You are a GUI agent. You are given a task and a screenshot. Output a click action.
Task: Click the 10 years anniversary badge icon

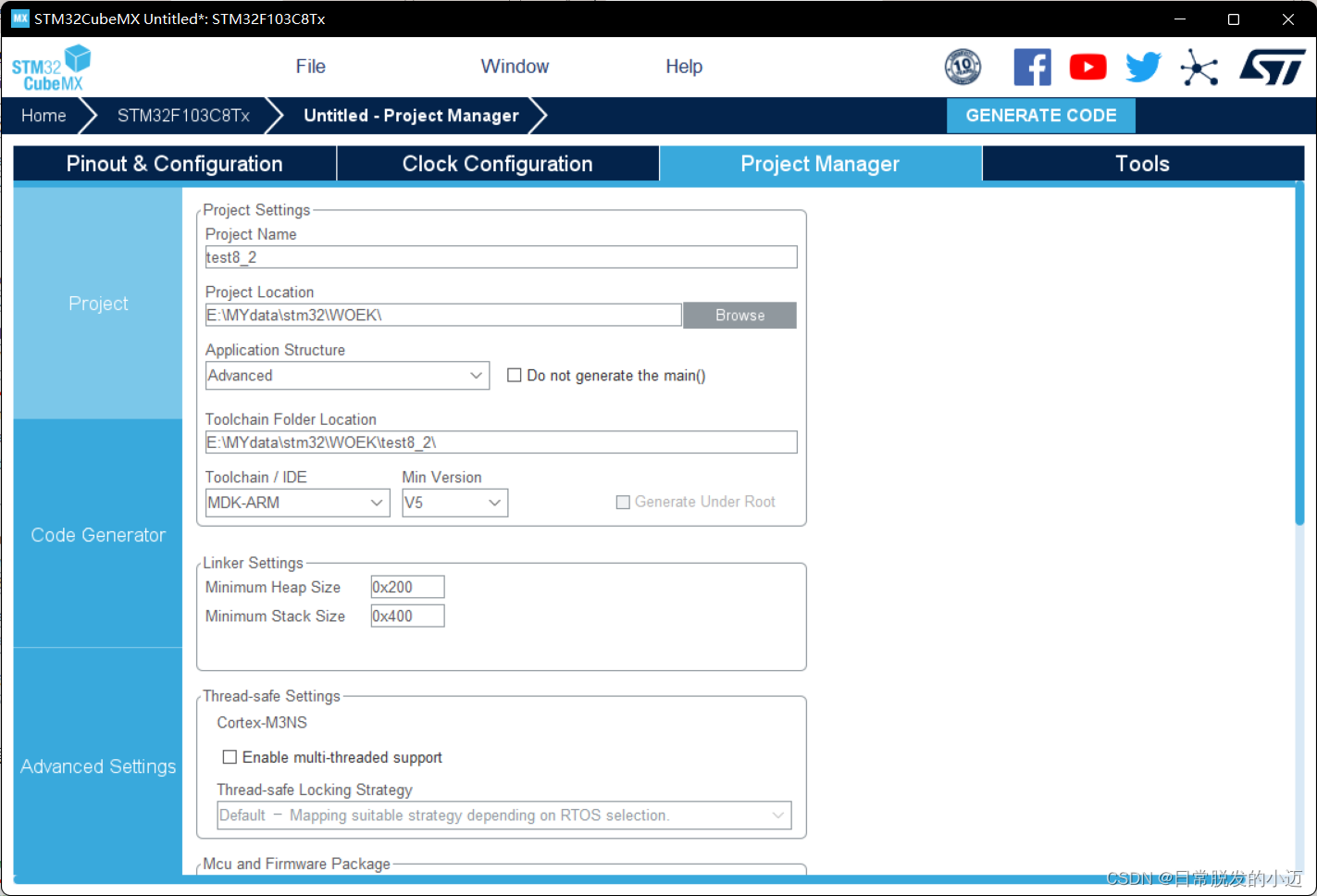963,67
